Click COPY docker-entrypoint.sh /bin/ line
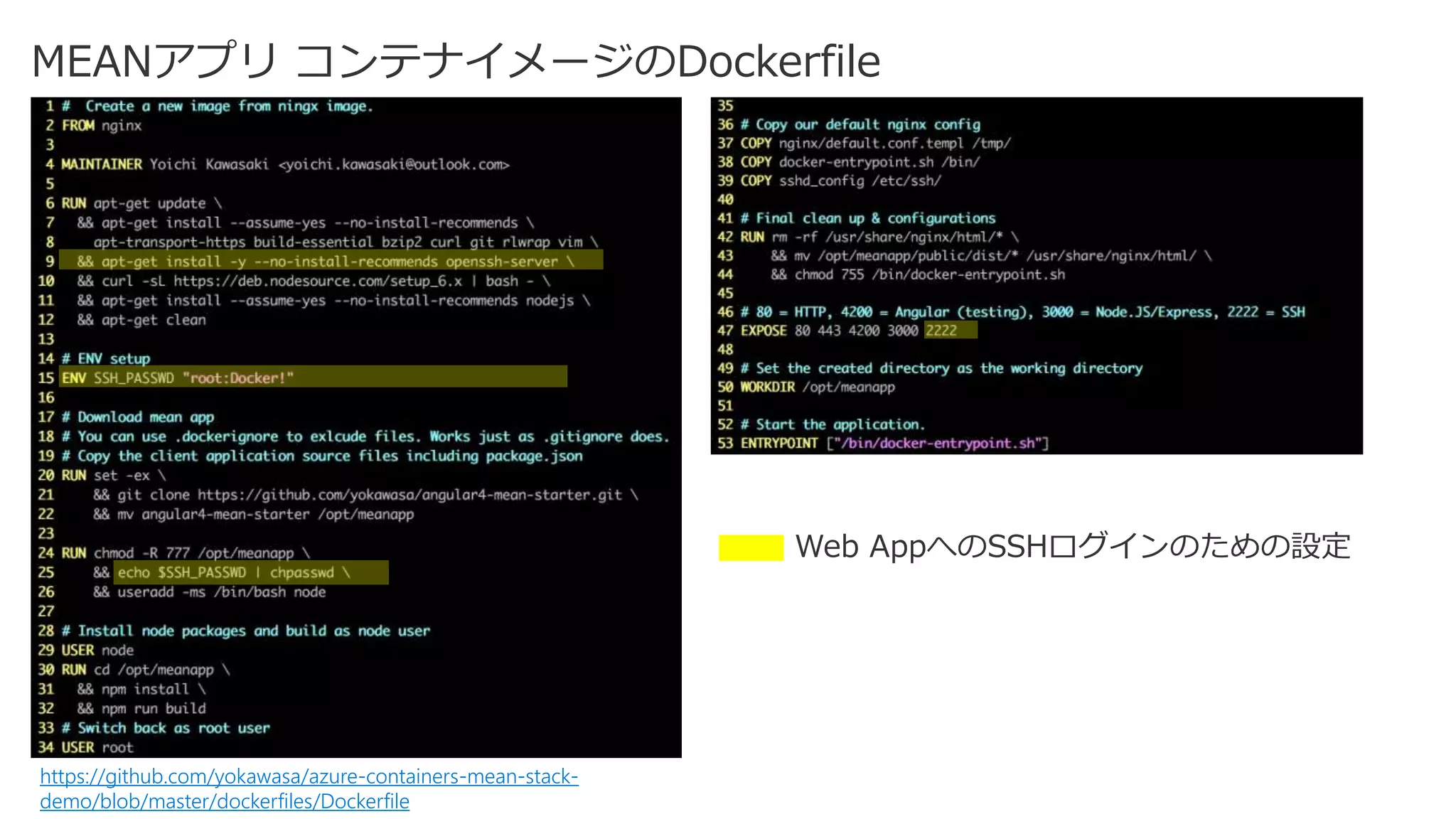Image resolution: width=1456 pixels, height=819 pixels. pos(860,162)
